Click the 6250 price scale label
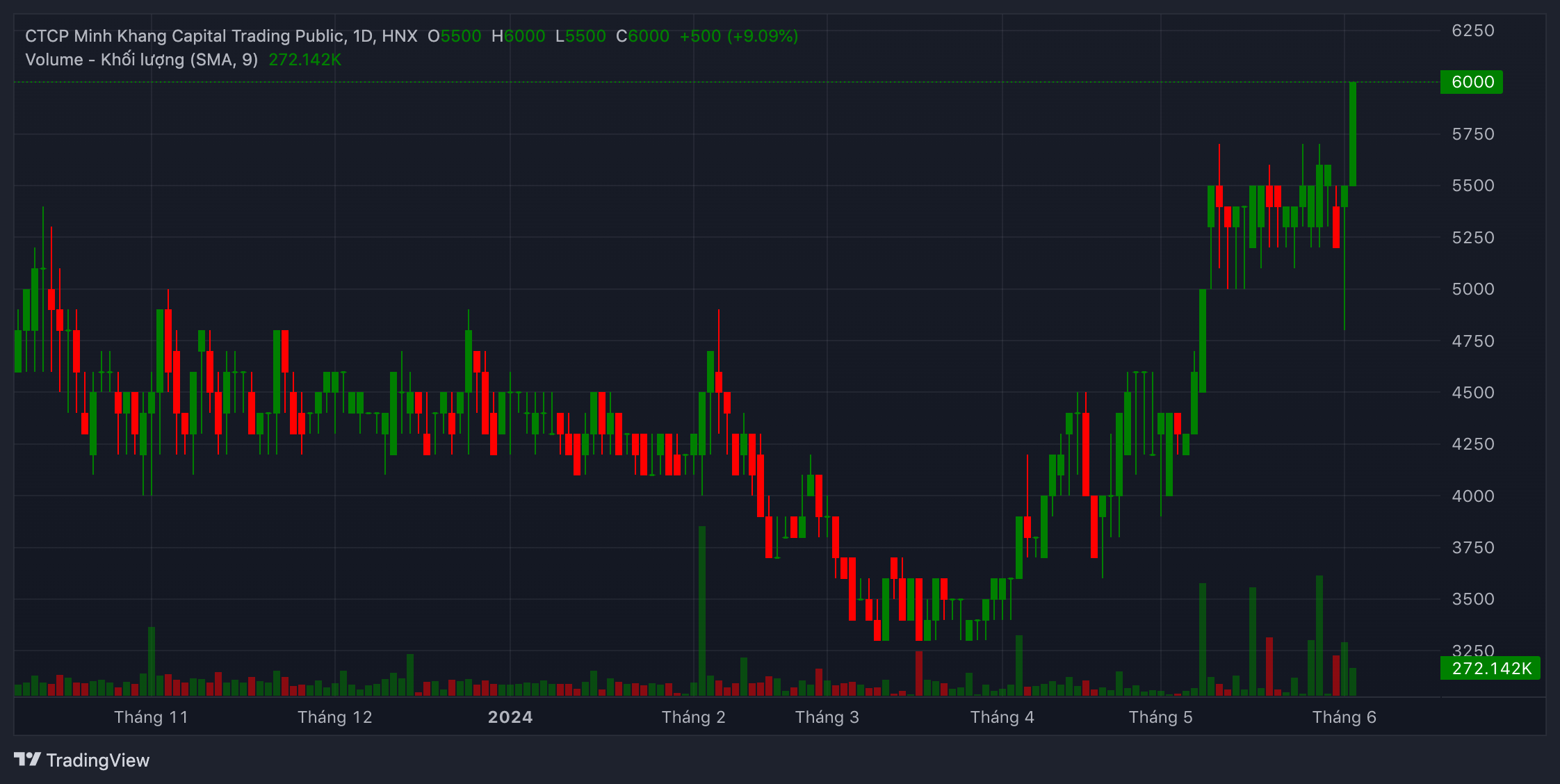Screen dimensions: 1560x784 click(1472, 31)
